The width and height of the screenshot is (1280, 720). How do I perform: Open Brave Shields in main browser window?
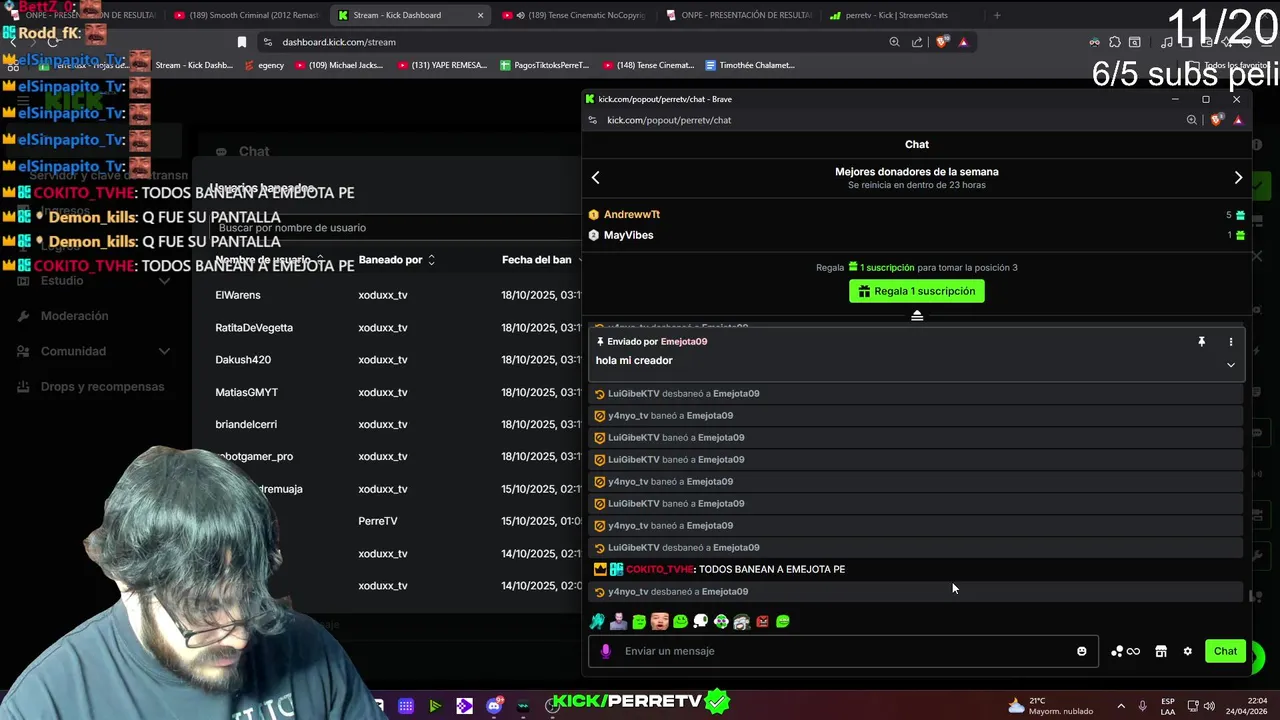tap(941, 42)
